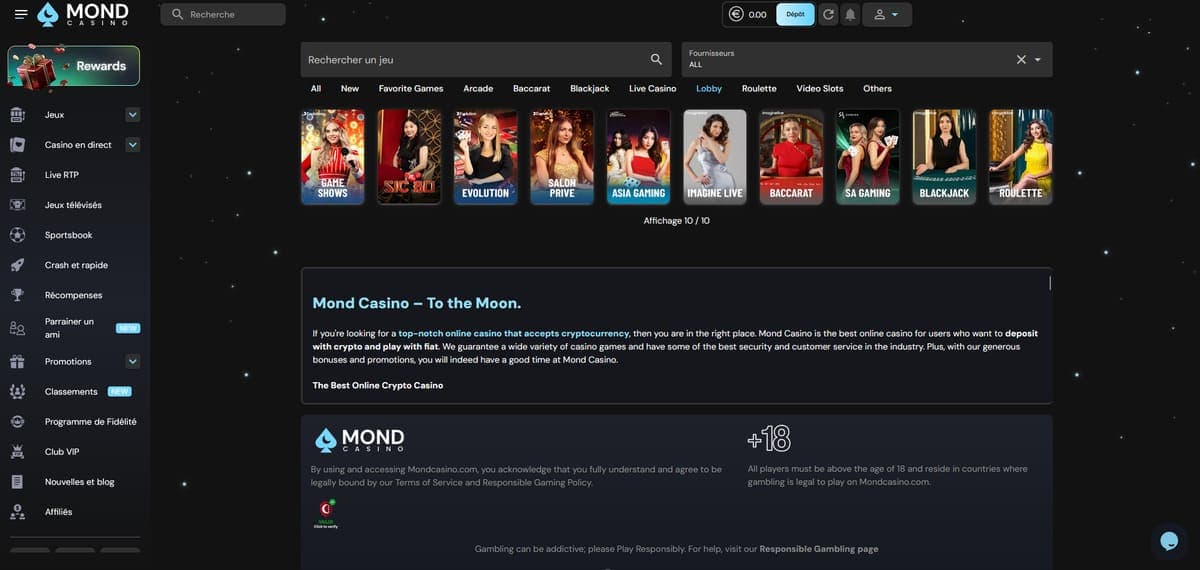The width and height of the screenshot is (1200, 570).
Task: Open the hamburger menu icon
Action: tap(21, 14)
